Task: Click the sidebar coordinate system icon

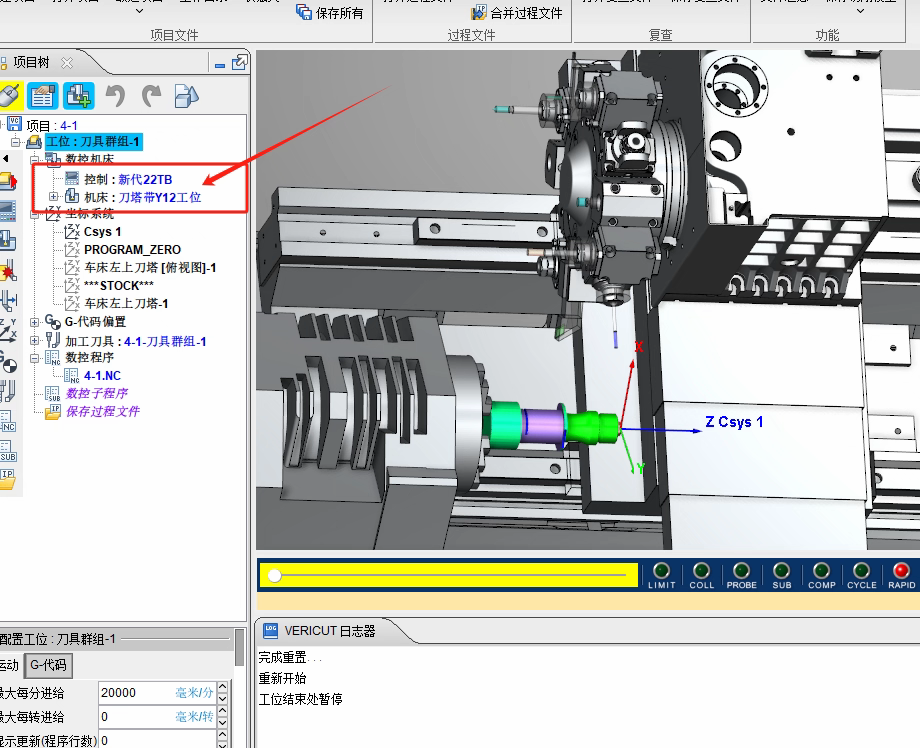Action: point(8,331)
